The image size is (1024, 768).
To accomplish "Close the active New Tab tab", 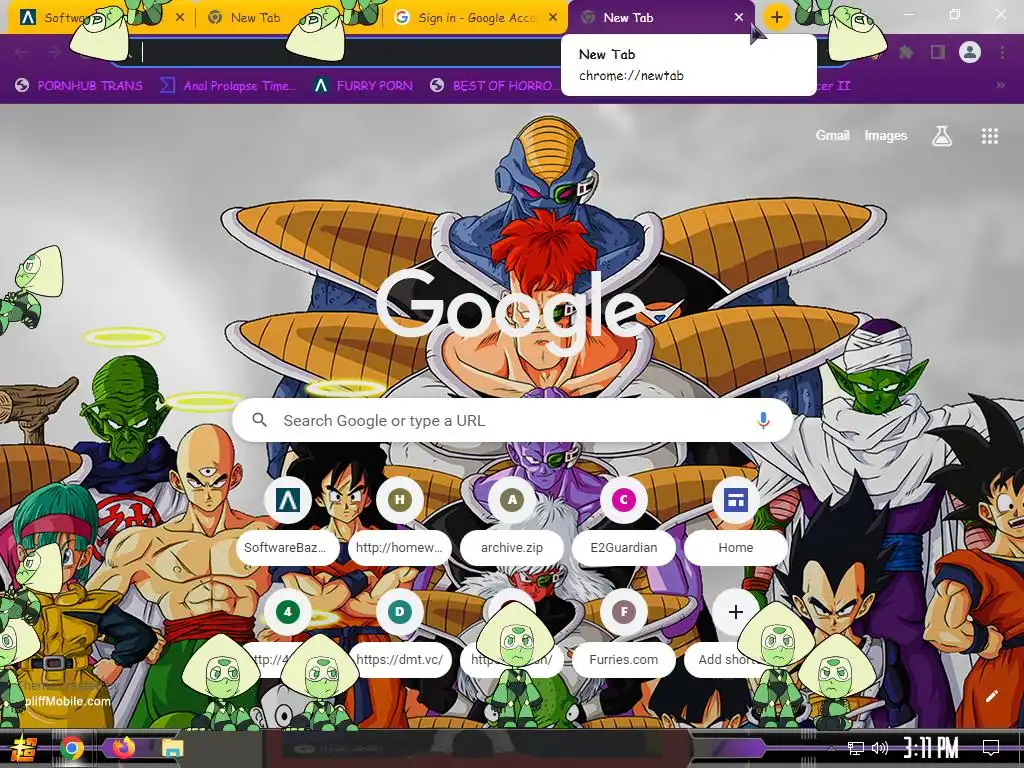I will point(739,18).
